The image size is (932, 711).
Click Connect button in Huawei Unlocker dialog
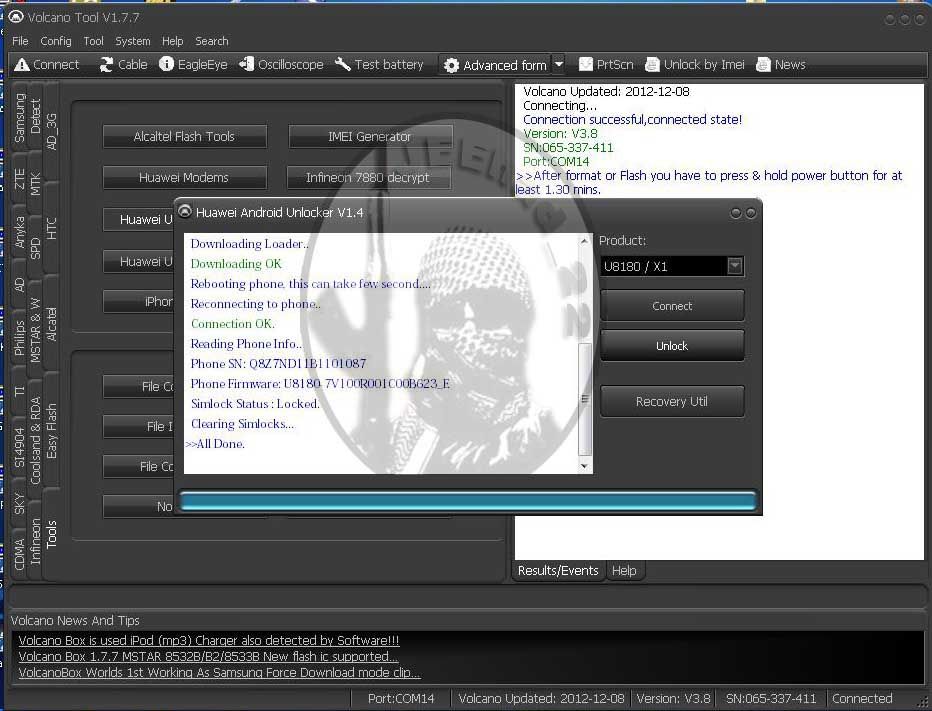(x=672, y=306)
